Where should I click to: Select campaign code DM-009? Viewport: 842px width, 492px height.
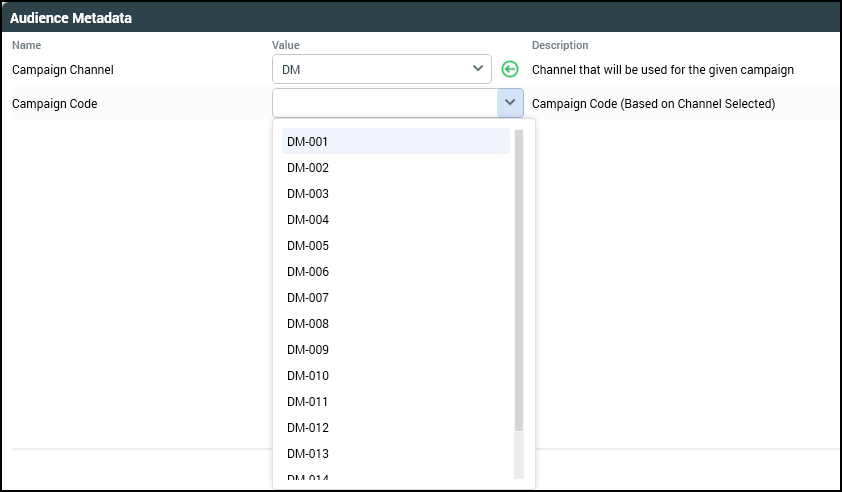coord(308,350)
